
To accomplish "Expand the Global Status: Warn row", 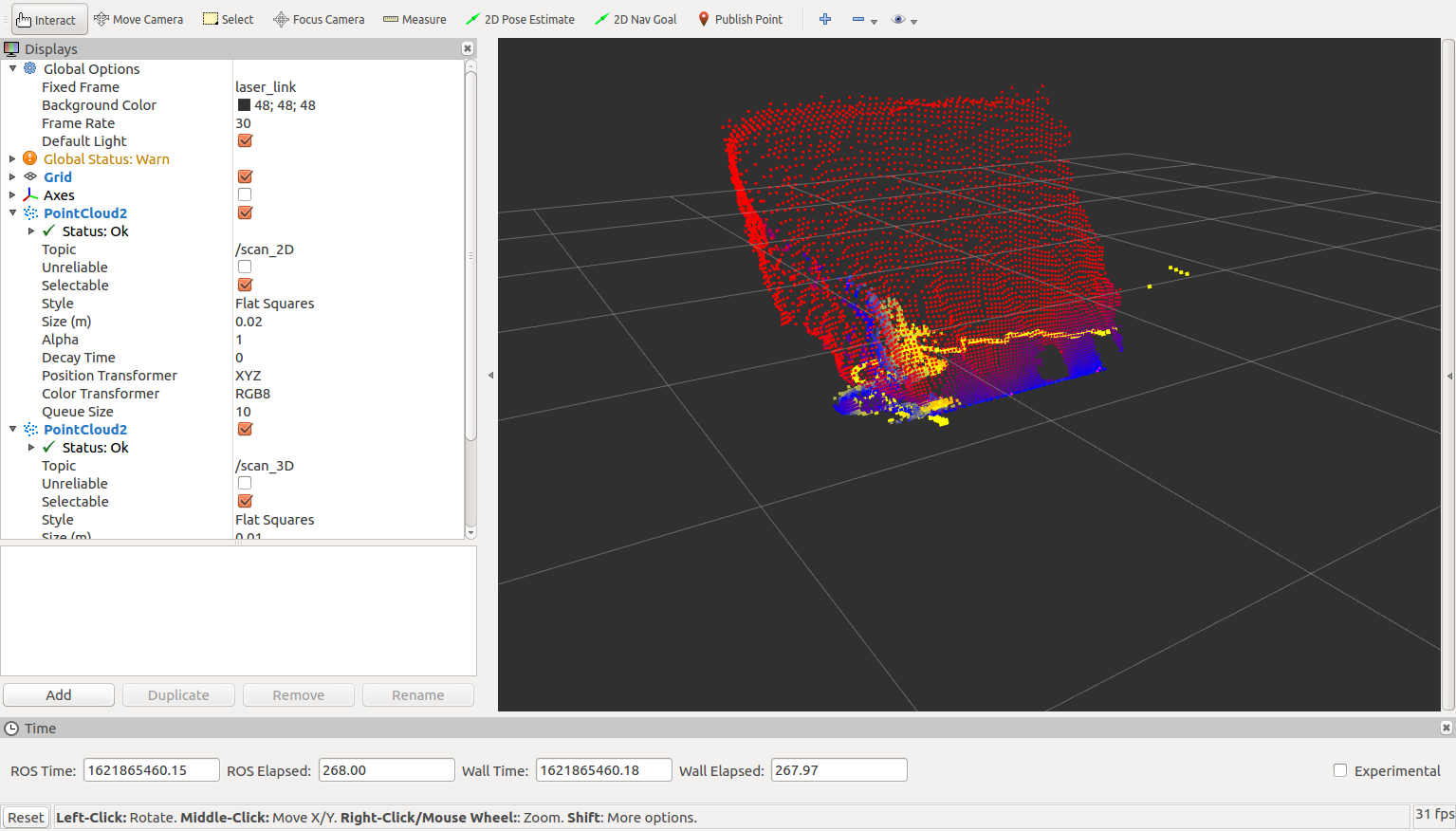I will point(12,158).
